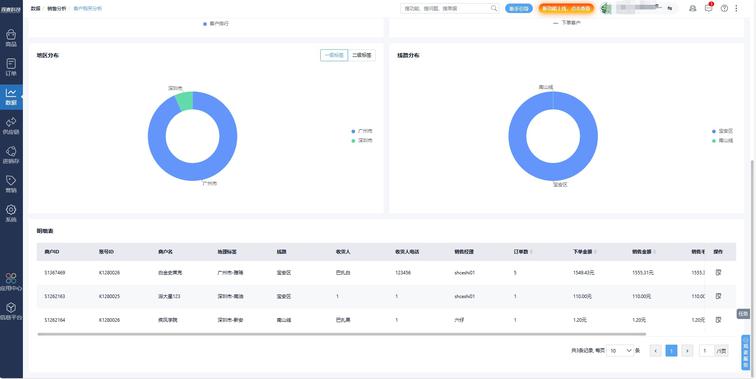This screenshot has width=756, height=379.
Task: Click the 销售分析 breadcrumb item
Action: pos(57,8)
